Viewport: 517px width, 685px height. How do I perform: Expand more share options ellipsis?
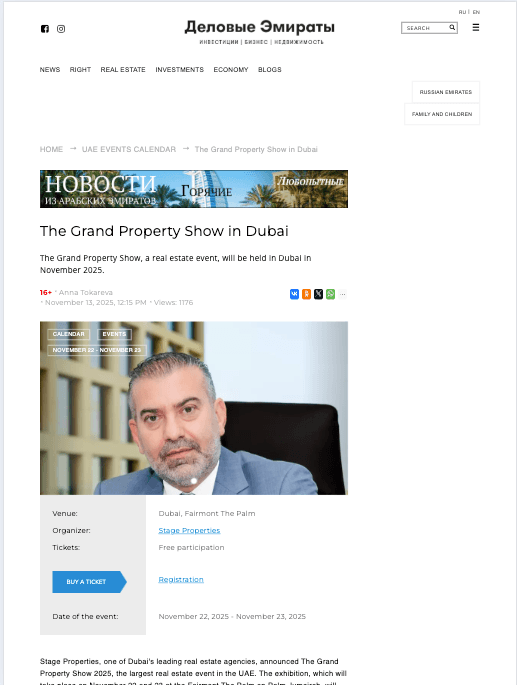click(343, 294)
